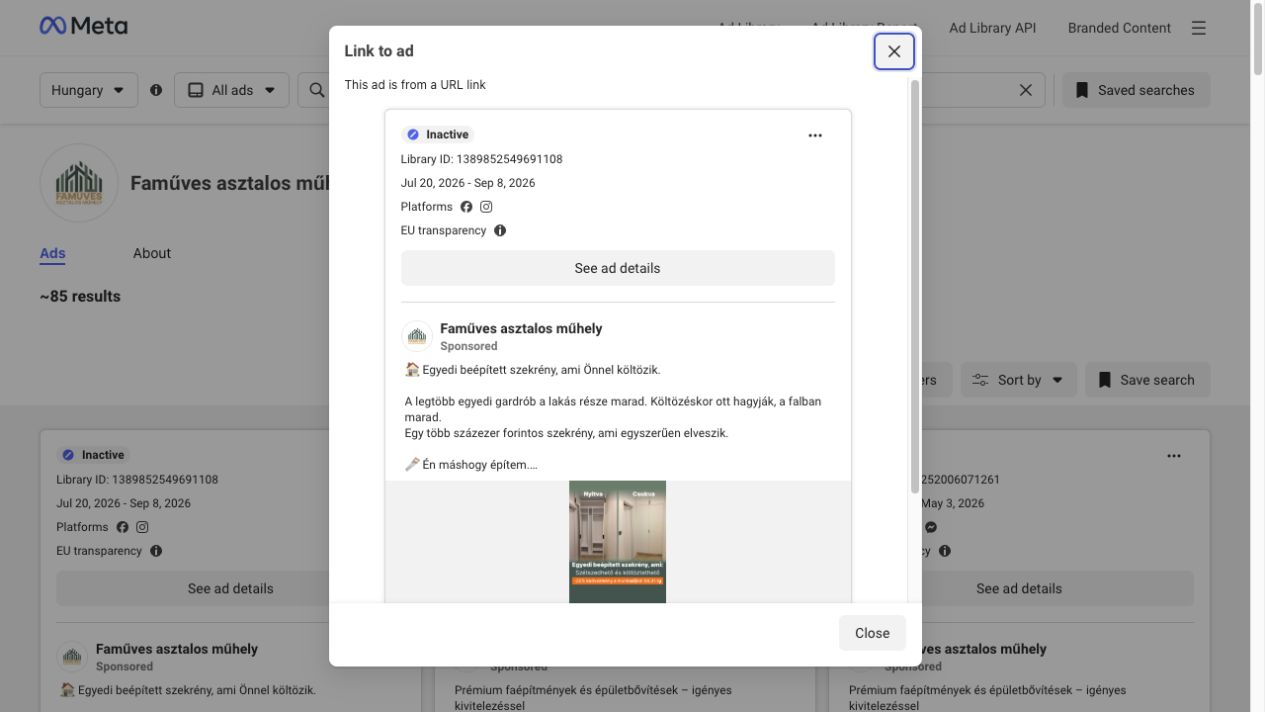Open the Meta hamburger menu icon
The height and width of the screenshot is (712, 1265).
(x=1199, y=28)
